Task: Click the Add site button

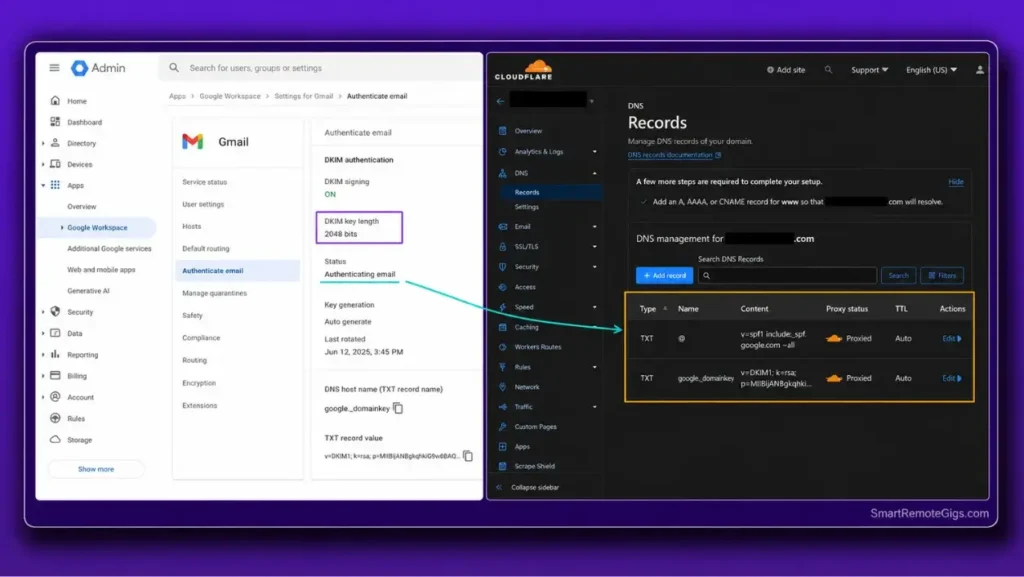Action: (x=786, y=70)
